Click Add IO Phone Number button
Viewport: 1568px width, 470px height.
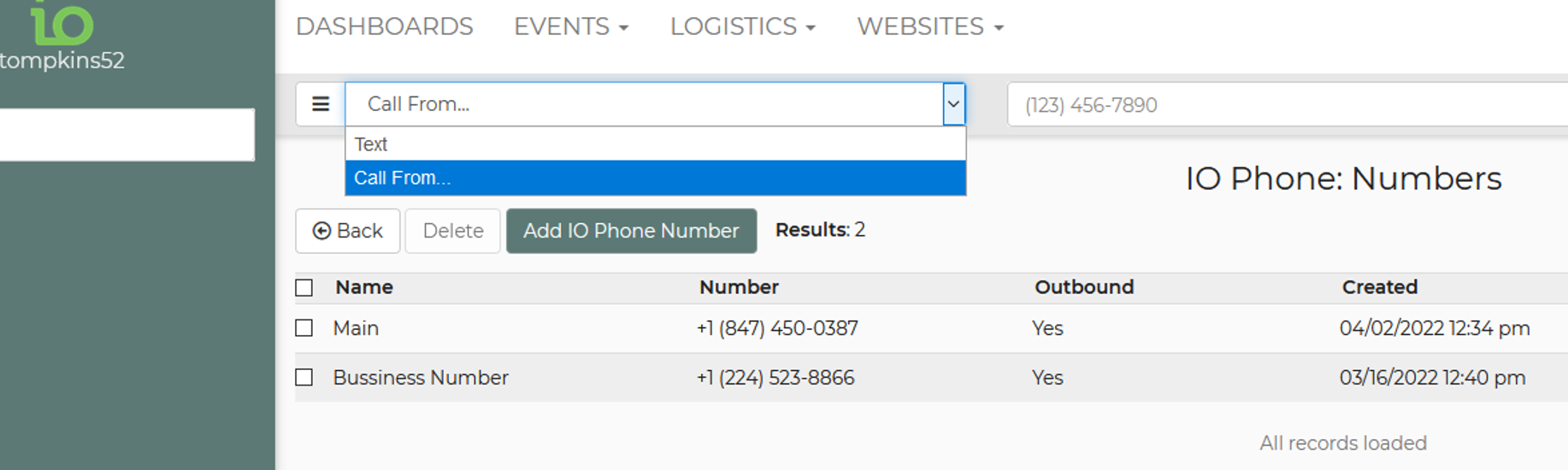631,231
